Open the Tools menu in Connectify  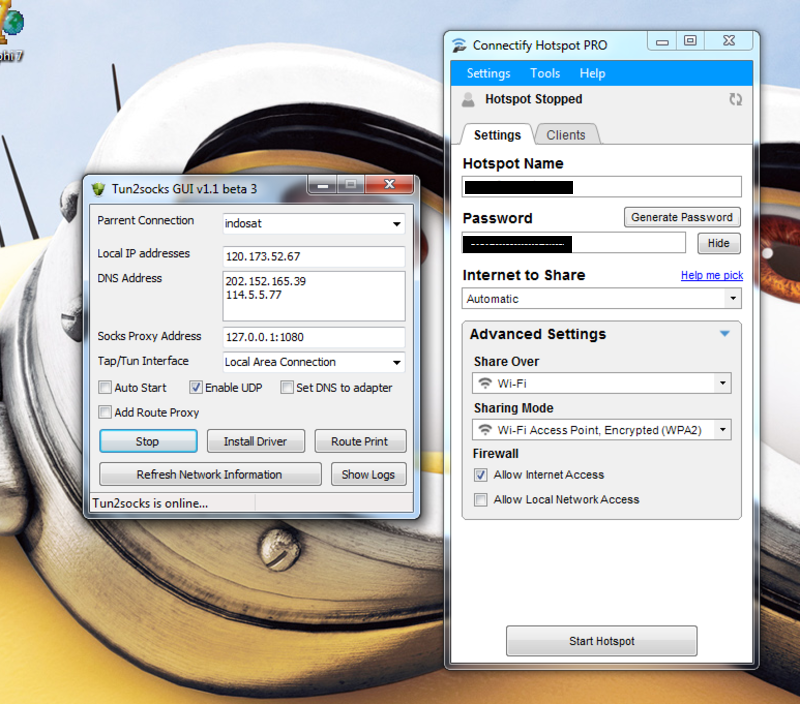(545, 73)
